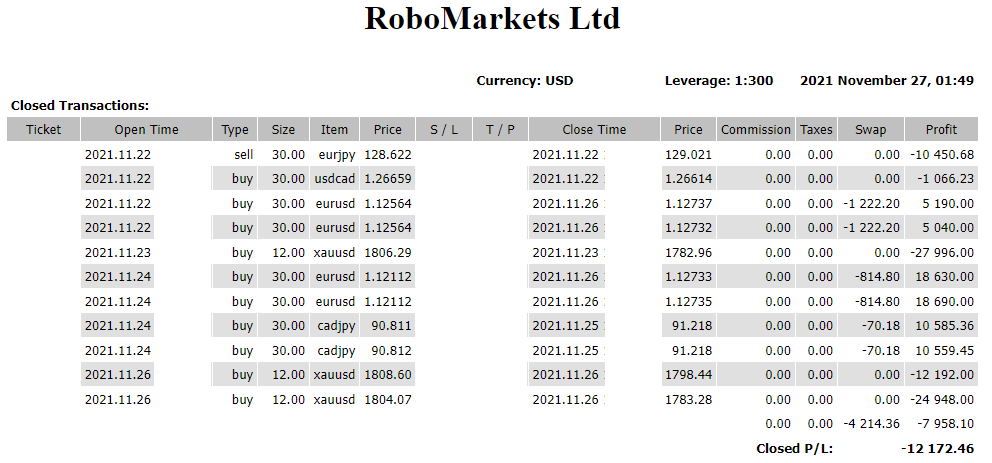Select the T / P column header
The width and height of the screenshot is (992, 463).
(x=500, y=129)
